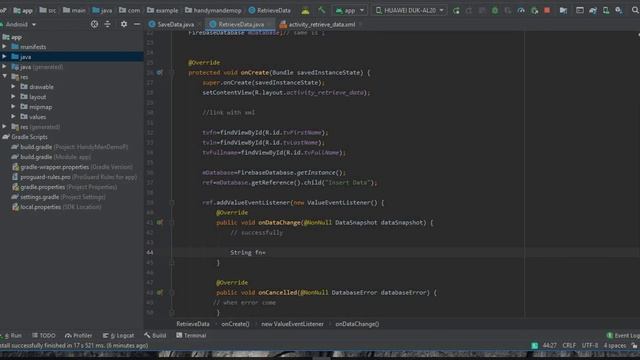Fold the addValueEventListener block in gutter

pyautogui.click(x=172, y=202)
